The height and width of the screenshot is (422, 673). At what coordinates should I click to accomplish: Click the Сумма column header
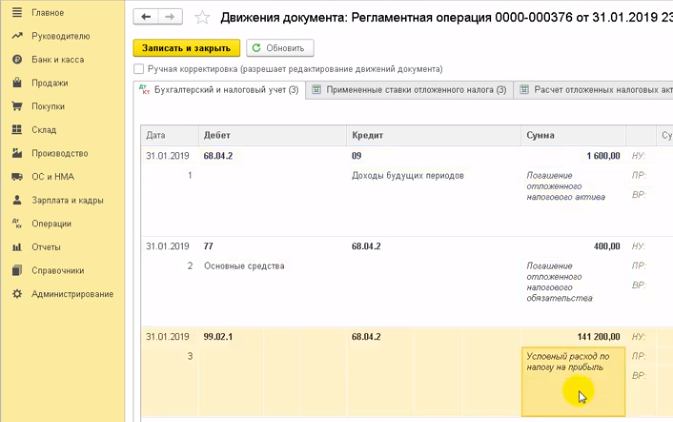(x=540, y=134)
